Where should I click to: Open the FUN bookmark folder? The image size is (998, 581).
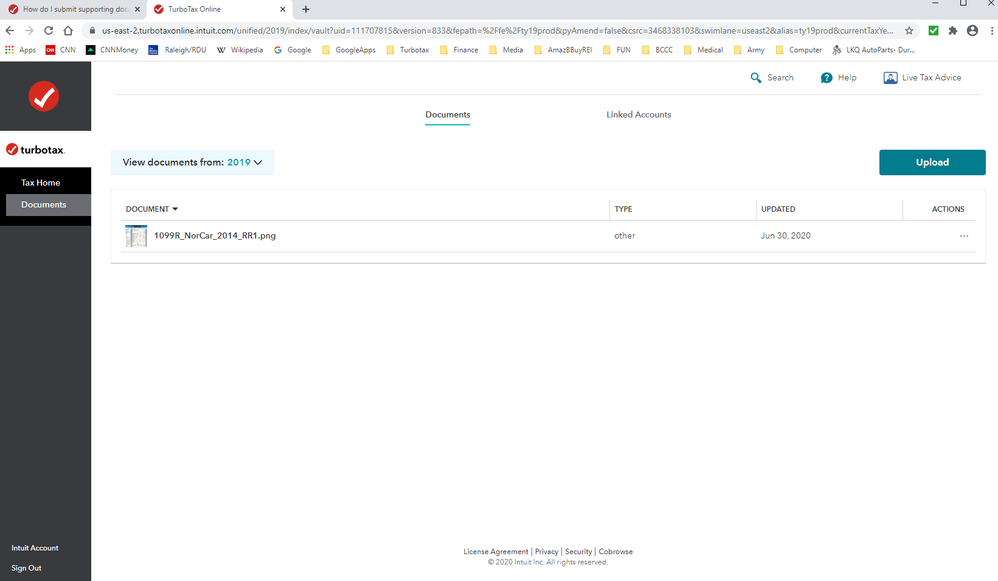[617, 50]
